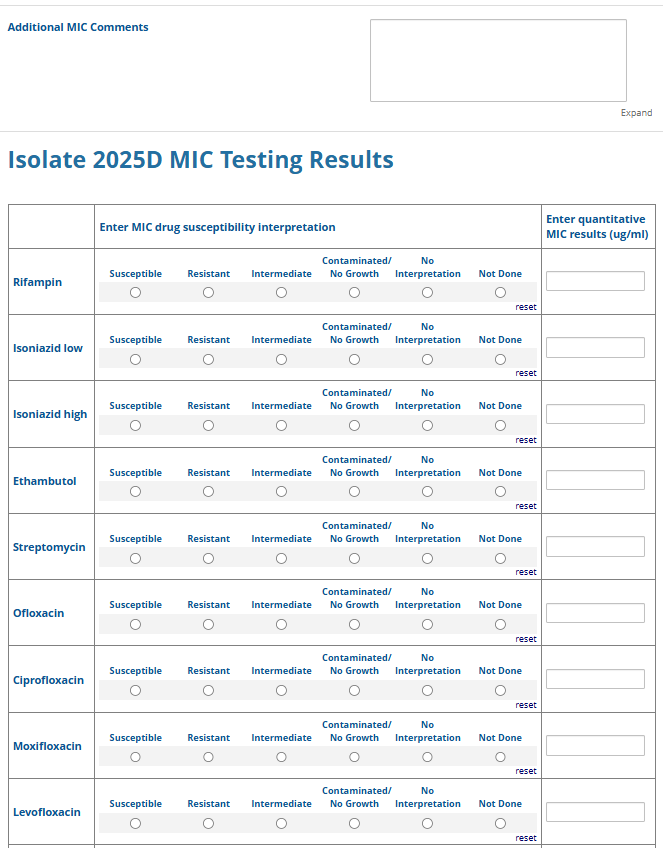Image resolution: width=663 pixels, height=848 pixels.
Task: Set Ethambutol to Contaminated/No Growth
Action: (x=354, y=492)
